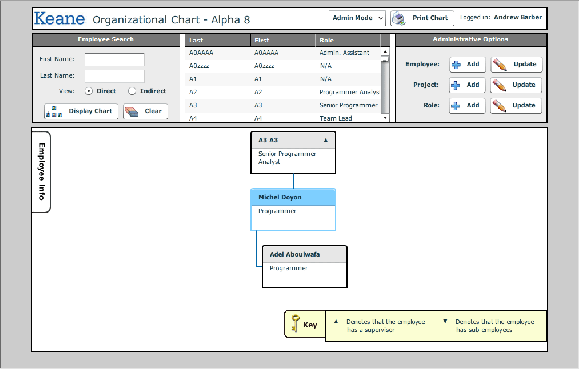The image size is (580, 369).
Task: Select the A0AAAA Admin. Assistant row
Action: pos(283,53)
